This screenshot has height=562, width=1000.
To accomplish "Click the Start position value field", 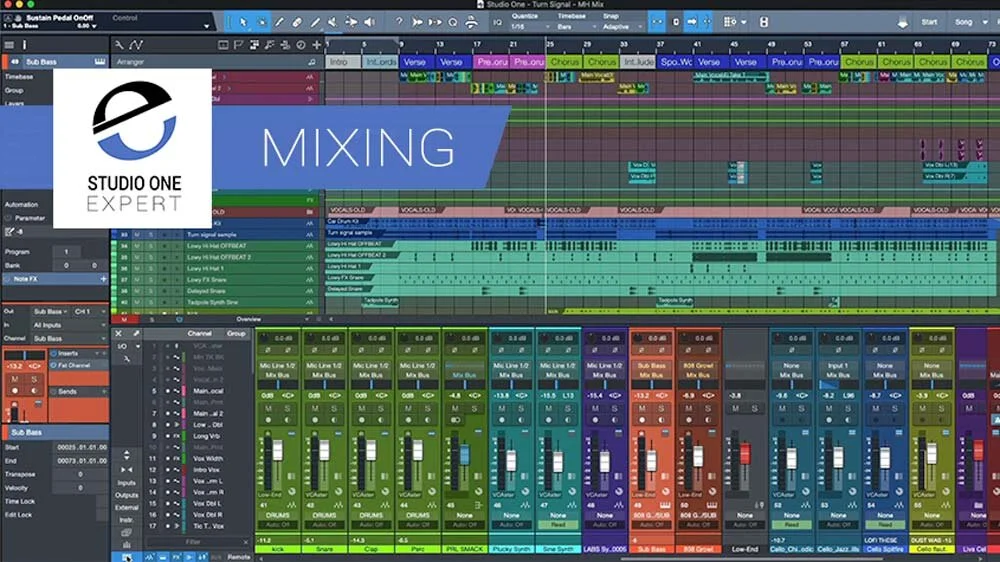I will click(x=81, y=447).
